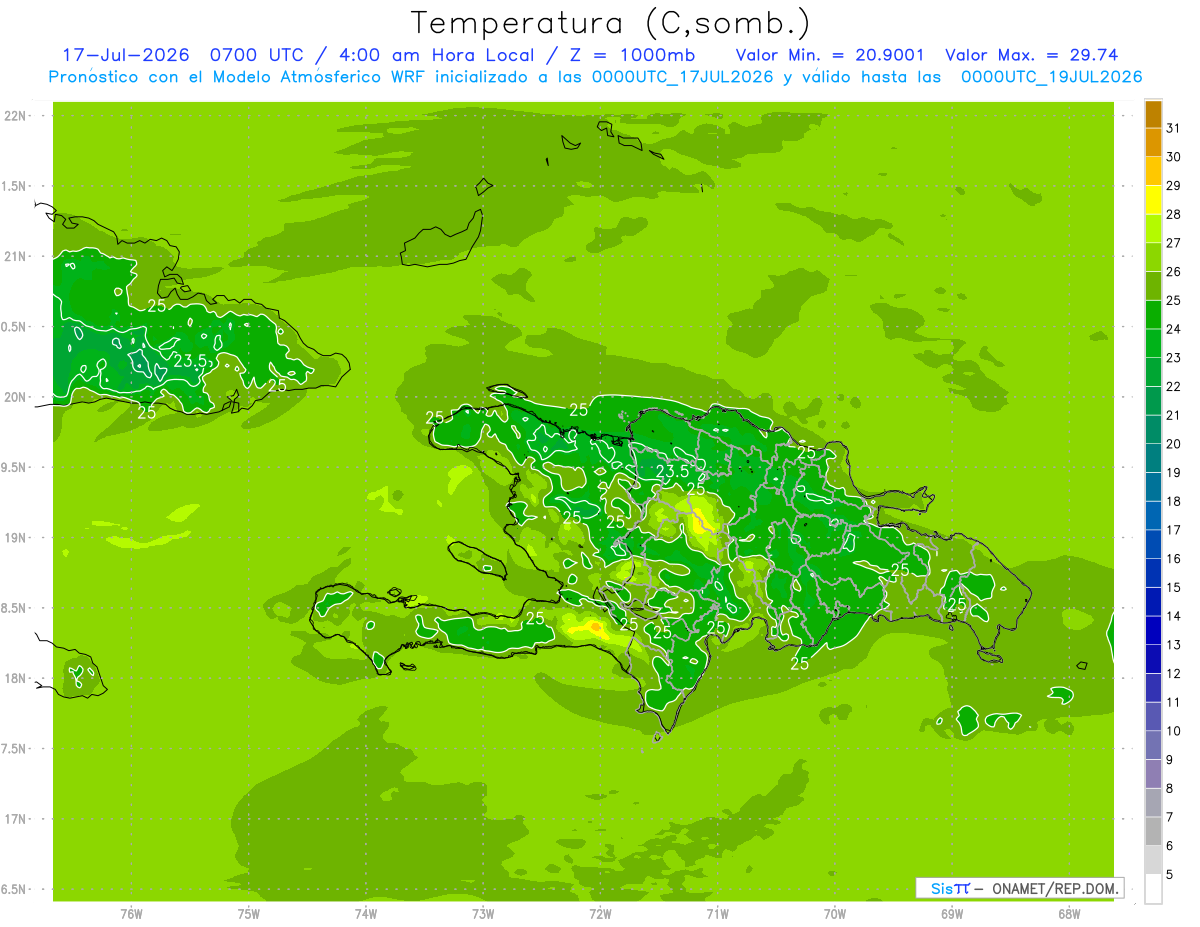
Task: Click the "22N" latitude axis label
Action: pyautogui.click(x=15, y=116)
